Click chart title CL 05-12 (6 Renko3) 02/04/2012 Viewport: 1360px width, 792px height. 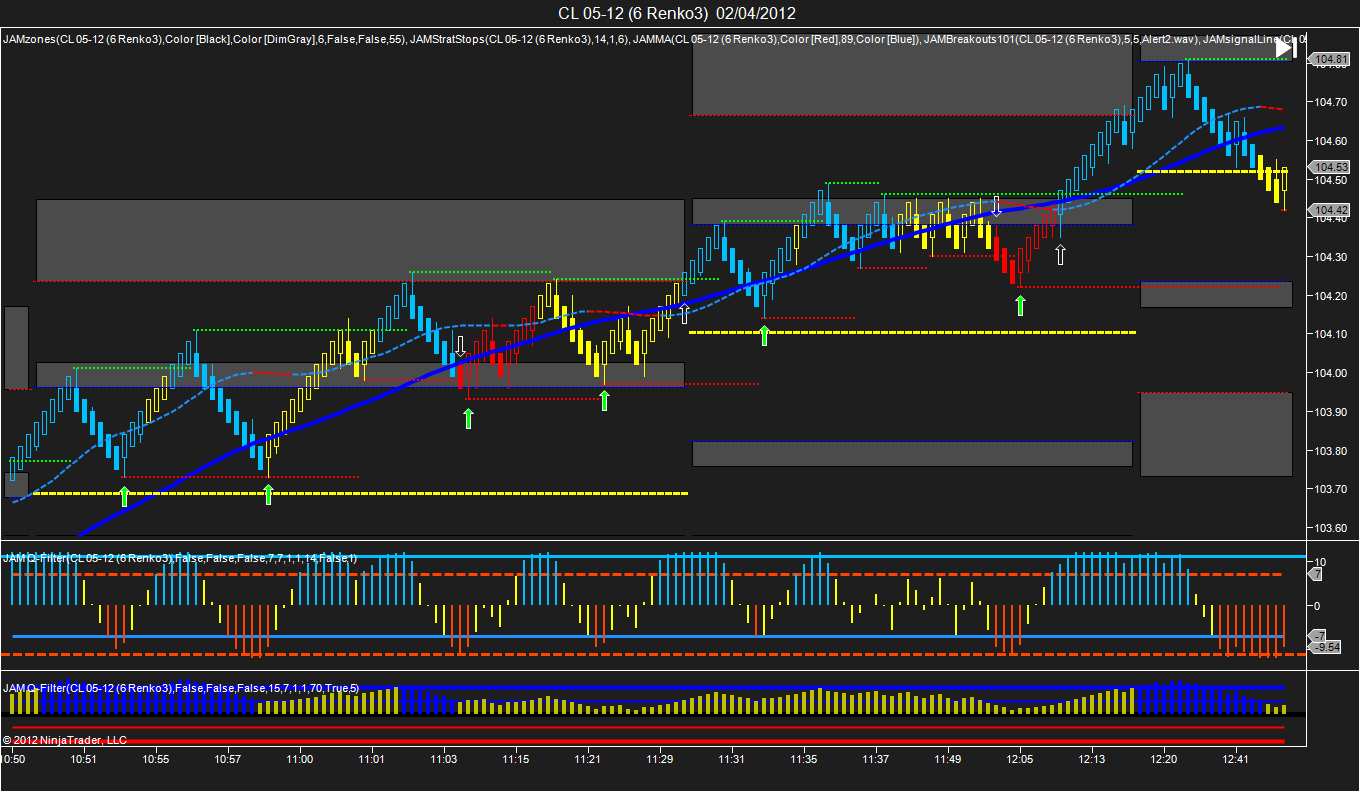[x=678, y=13]
